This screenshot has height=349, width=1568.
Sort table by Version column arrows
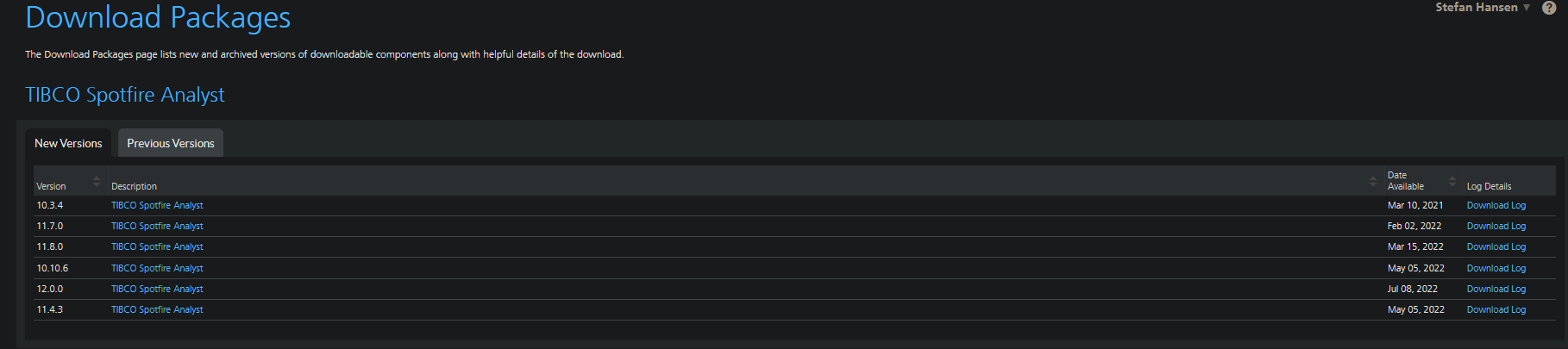(97, 181)
